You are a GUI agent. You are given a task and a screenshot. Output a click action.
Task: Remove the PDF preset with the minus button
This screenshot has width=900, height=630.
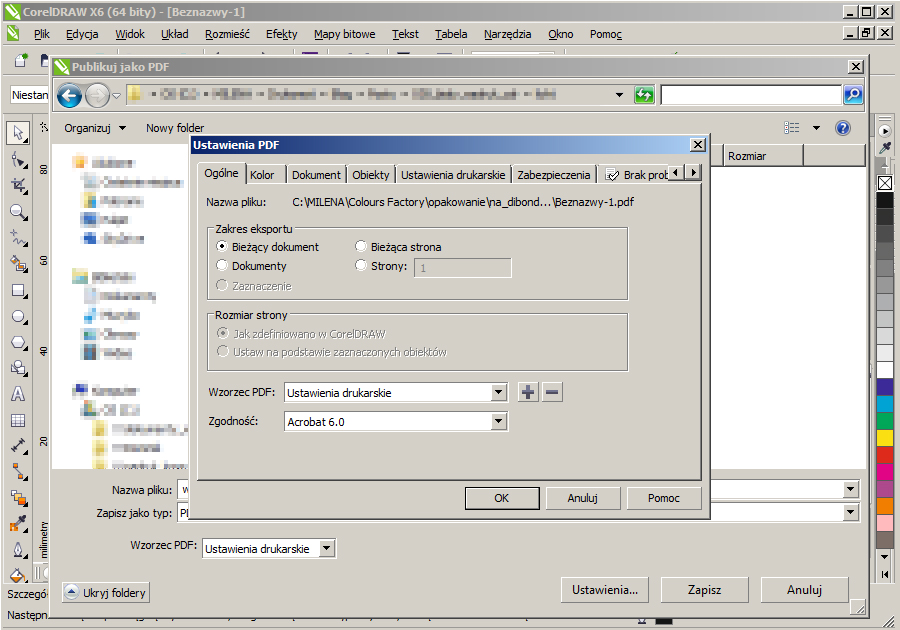(x=552, y=392)
